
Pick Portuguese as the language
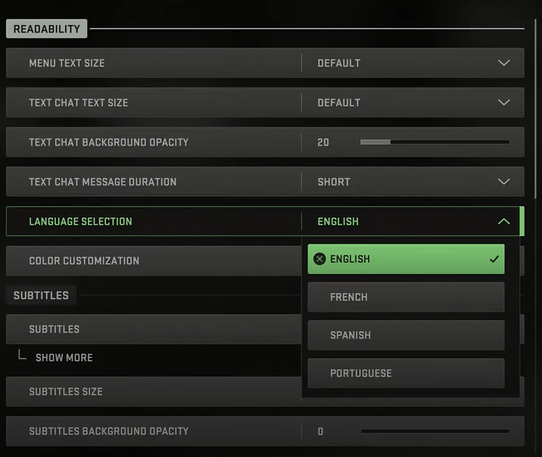pyautogui.click(x=406, y=373)
